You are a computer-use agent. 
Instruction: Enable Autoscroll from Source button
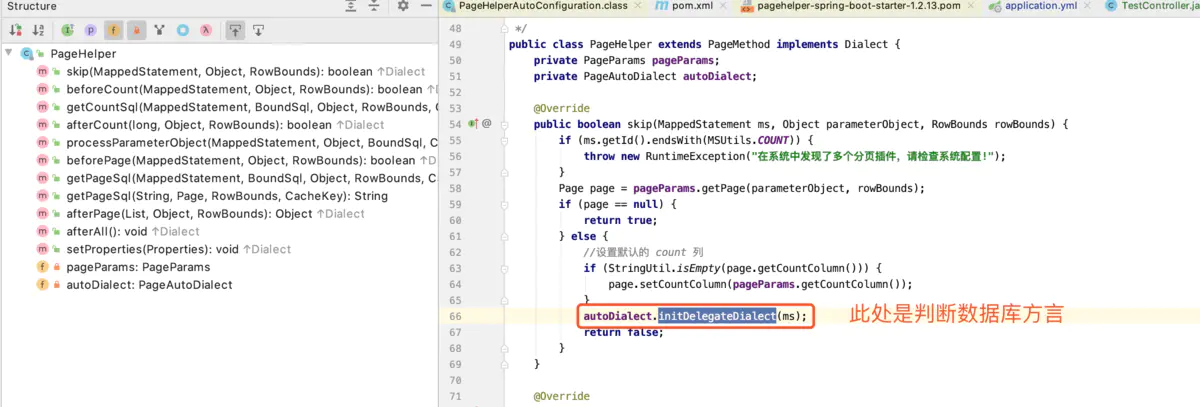(258, 31)
